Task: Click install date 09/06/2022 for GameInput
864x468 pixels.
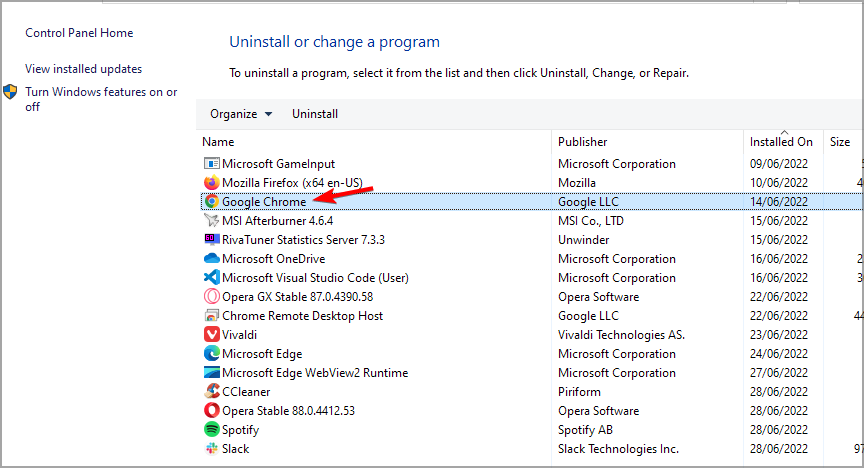Action: [779, 164]
